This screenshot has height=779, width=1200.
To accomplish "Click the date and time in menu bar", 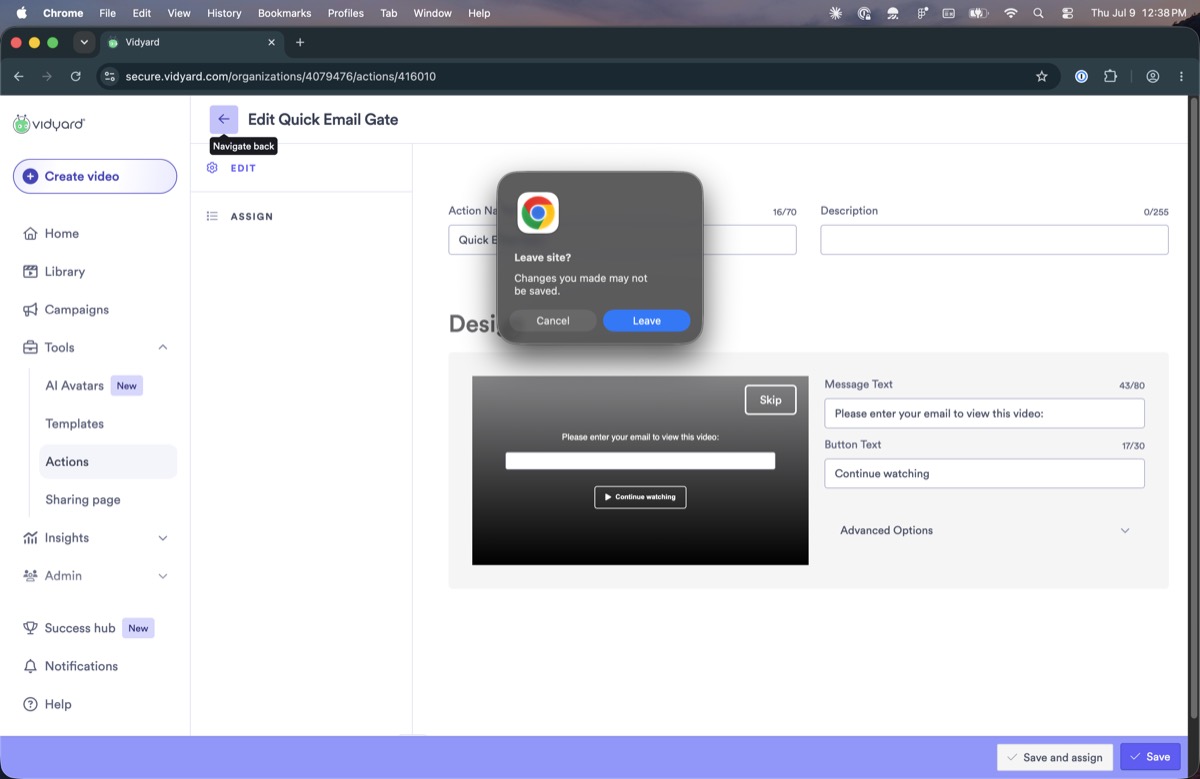I will (x=1138, y=13).
